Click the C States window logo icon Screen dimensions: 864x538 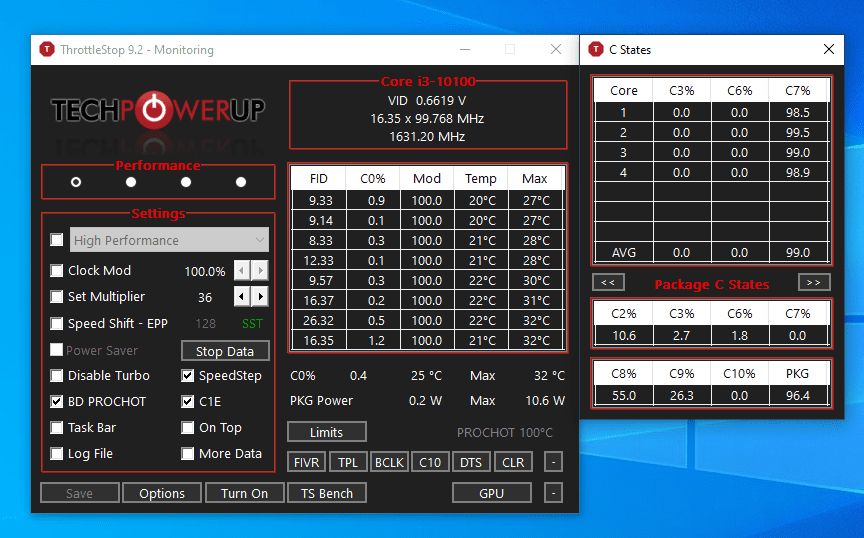(596, 50)
